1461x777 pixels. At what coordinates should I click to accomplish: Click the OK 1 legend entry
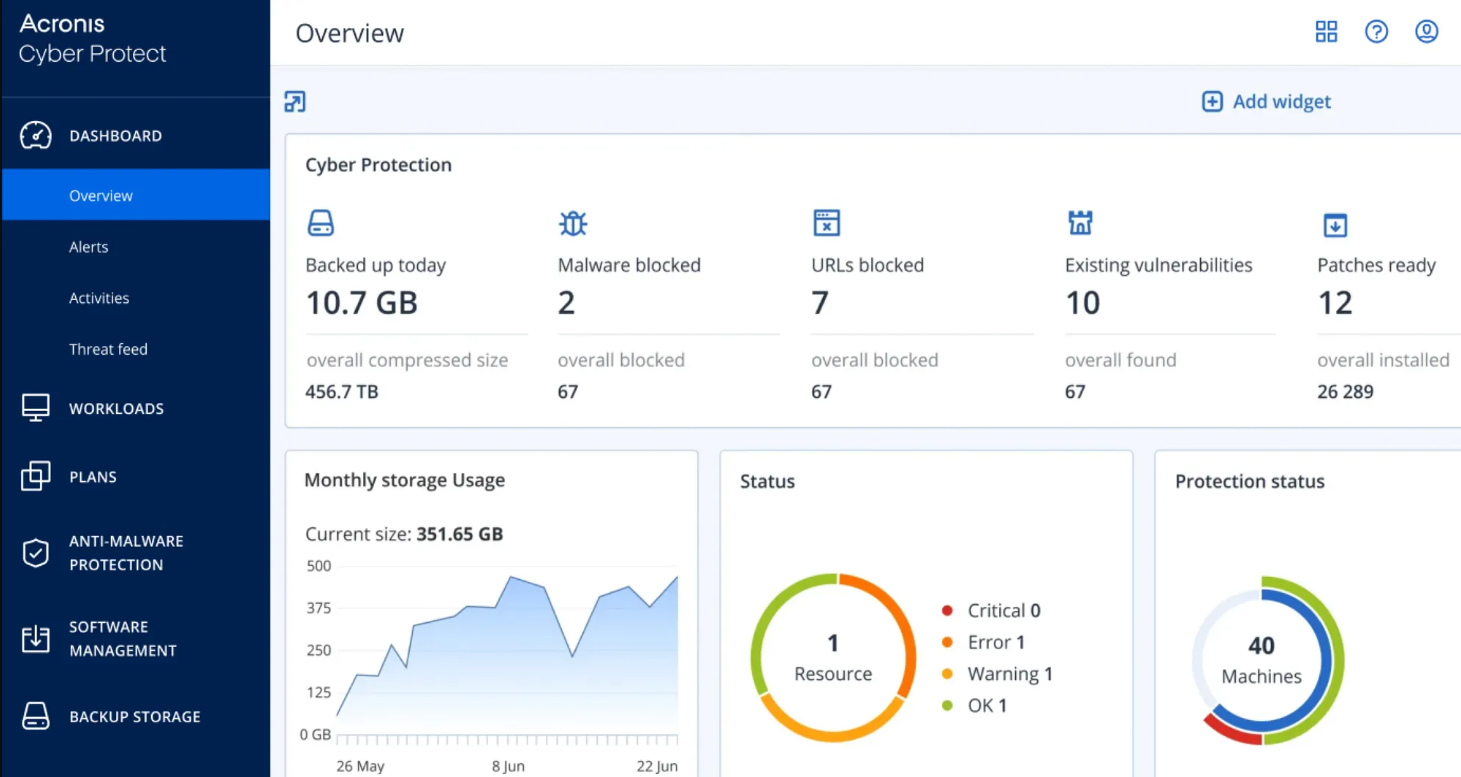pyautogui.click(x=974, y=706)
